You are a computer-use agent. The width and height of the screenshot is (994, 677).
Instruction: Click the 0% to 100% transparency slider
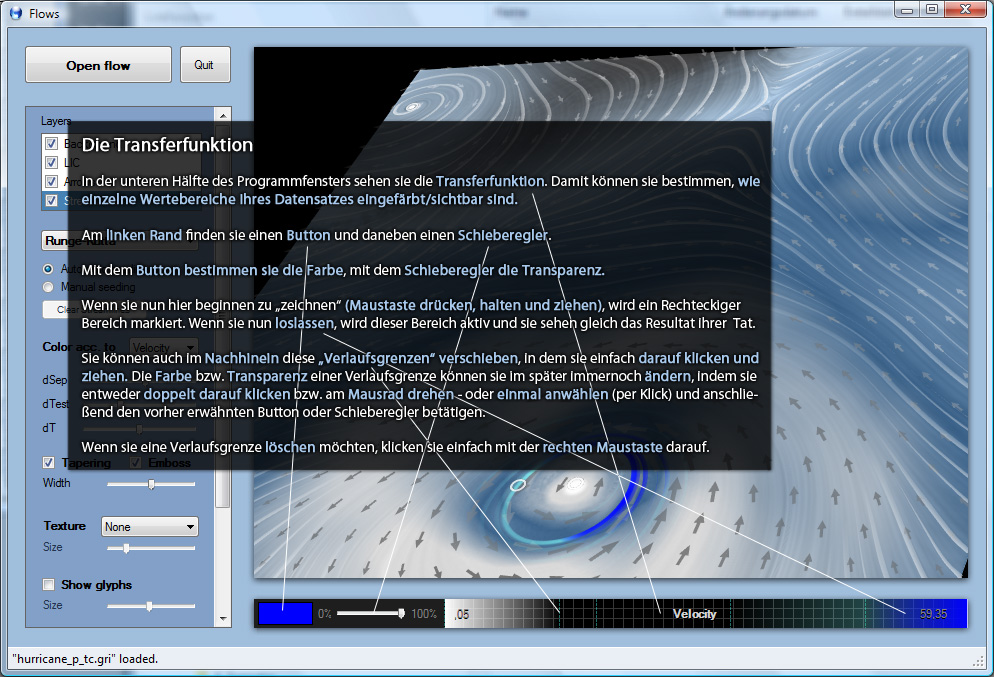pyautogui.click(x=371, y=614)
